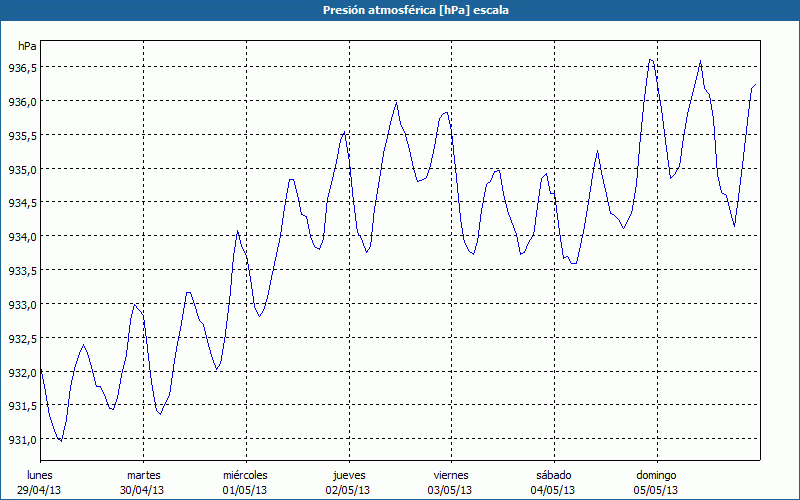Select the 'jueves' day label
800x500 pixels.
348,475
